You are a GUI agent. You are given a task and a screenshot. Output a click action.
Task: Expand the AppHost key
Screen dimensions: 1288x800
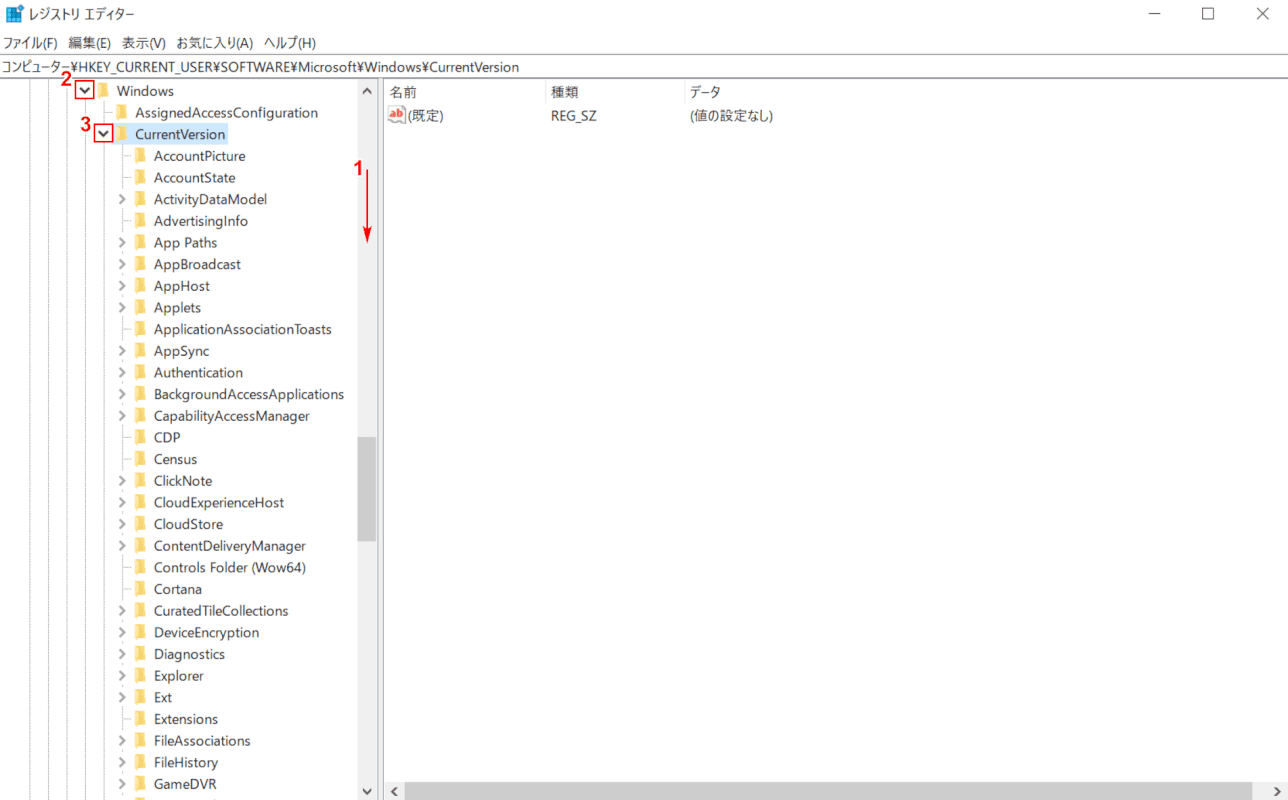(x=122, y=286)
